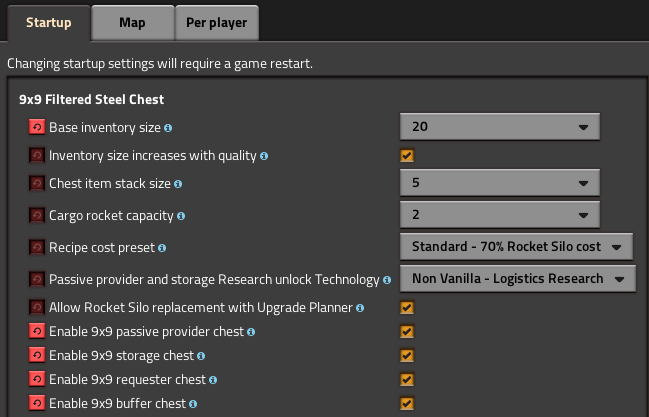Expand Recipe cost preset dropdown
Screen dimensions: 649x417
(516, 247)
